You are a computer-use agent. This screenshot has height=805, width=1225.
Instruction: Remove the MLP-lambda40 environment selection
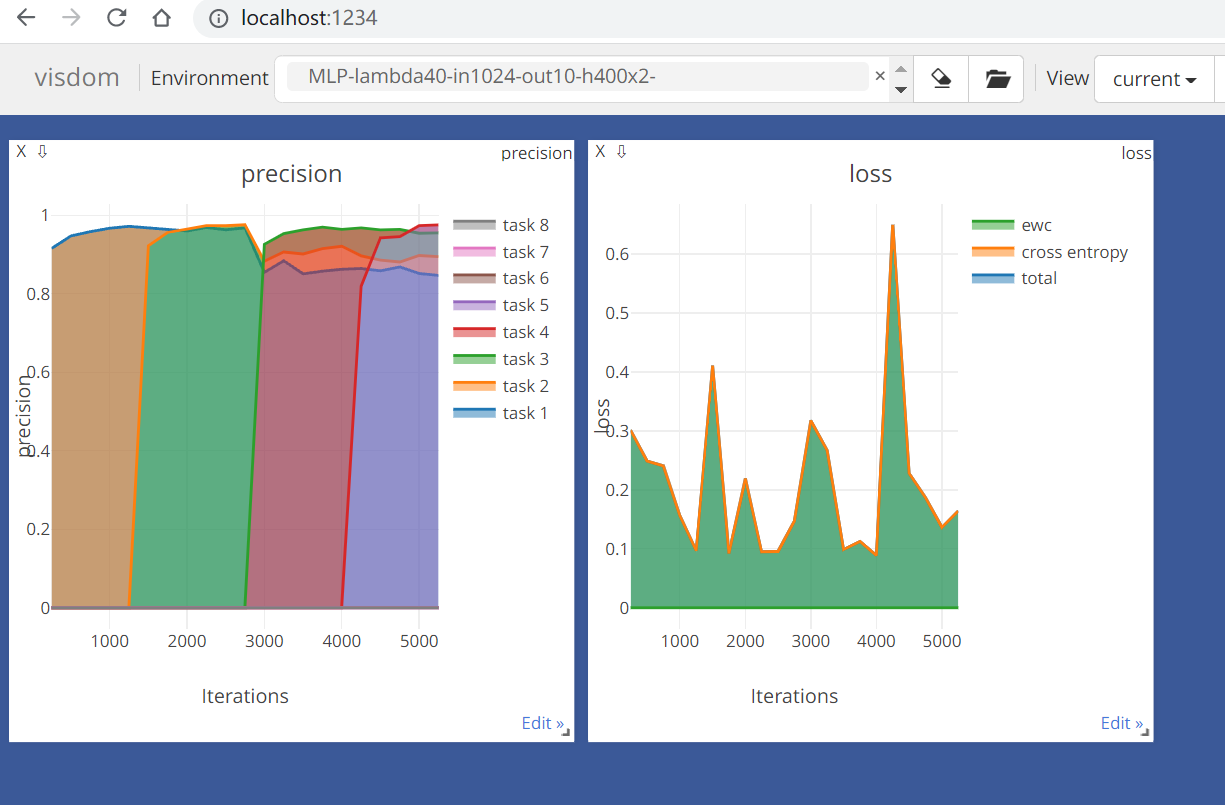coord(880,76)
